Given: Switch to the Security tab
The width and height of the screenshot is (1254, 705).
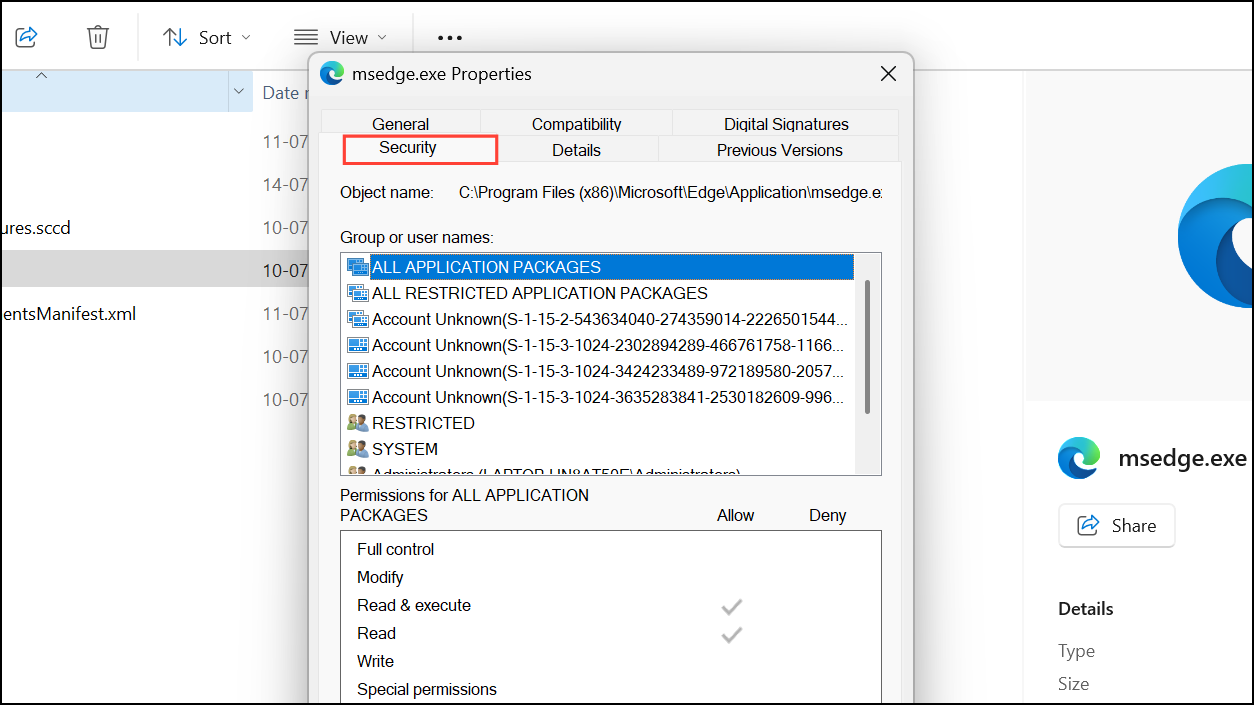Looking at the screenshot, I should click(x=408, y=148).
